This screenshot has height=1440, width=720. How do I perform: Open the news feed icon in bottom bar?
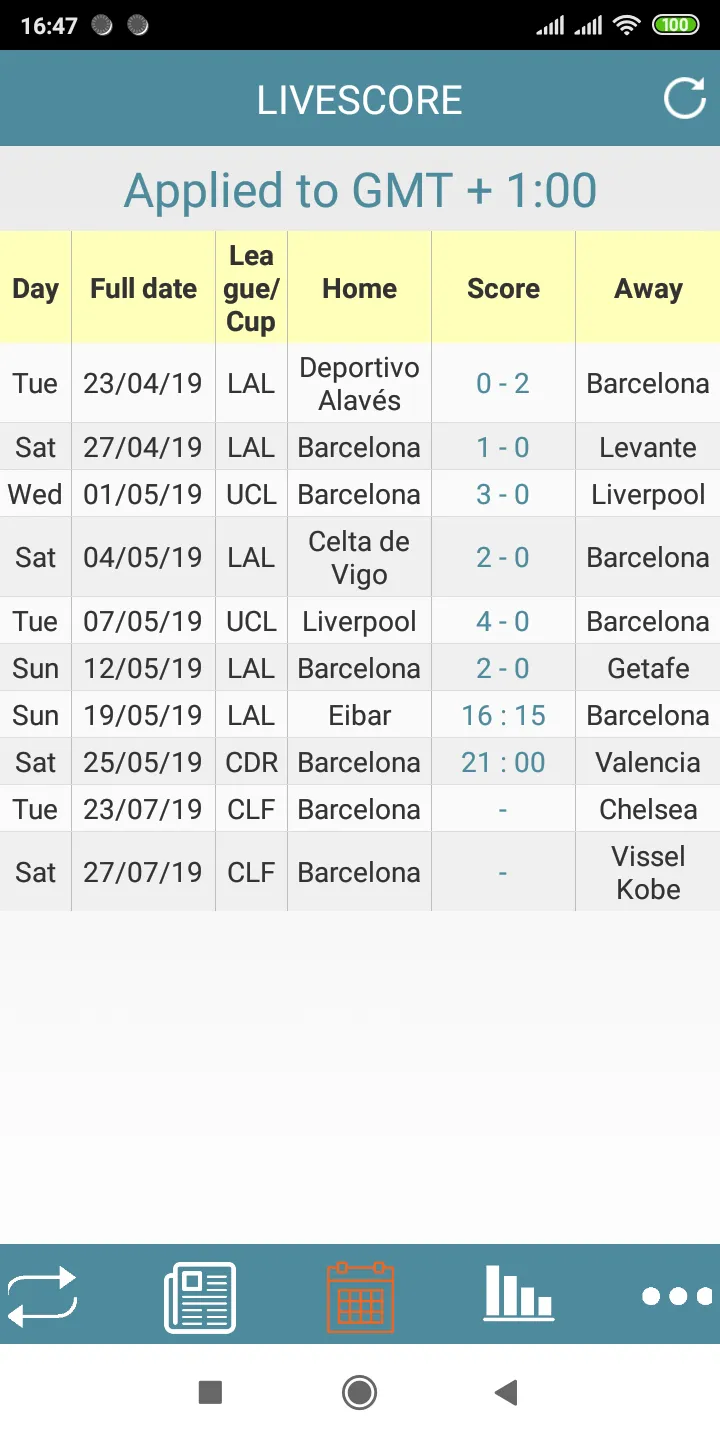200,1297
